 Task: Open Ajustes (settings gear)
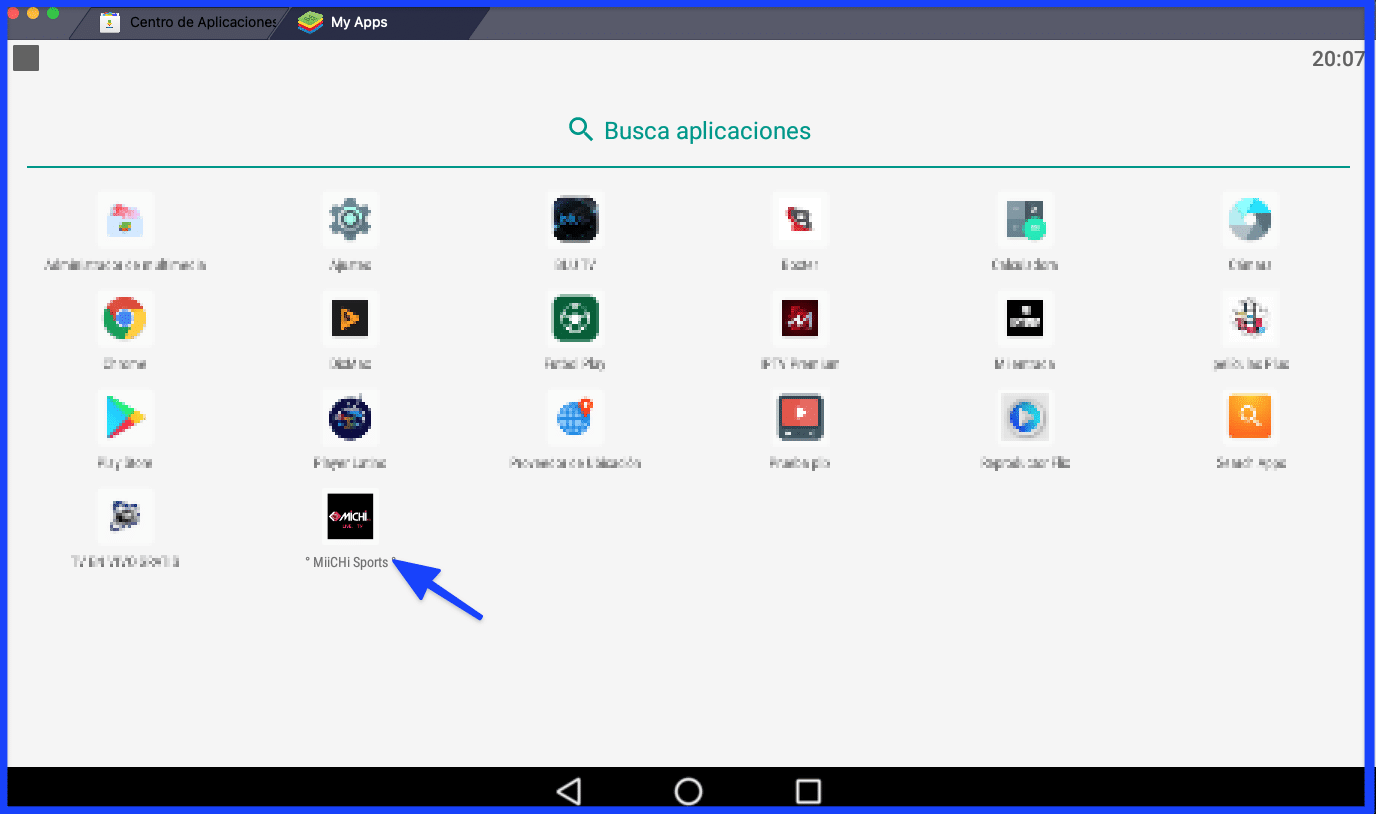[x=350, y=219]
